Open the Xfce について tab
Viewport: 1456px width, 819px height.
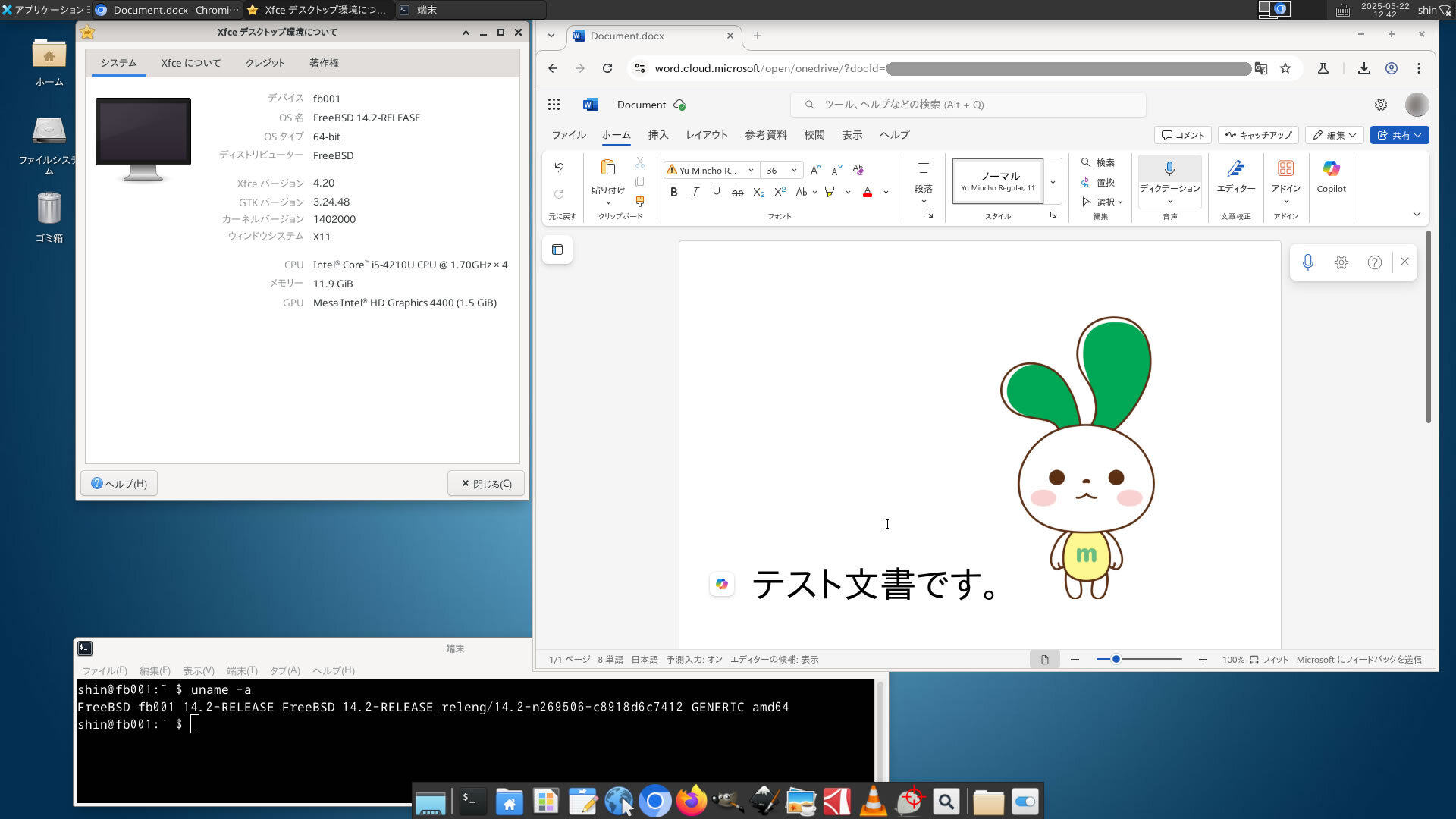(x=190, y=63)
